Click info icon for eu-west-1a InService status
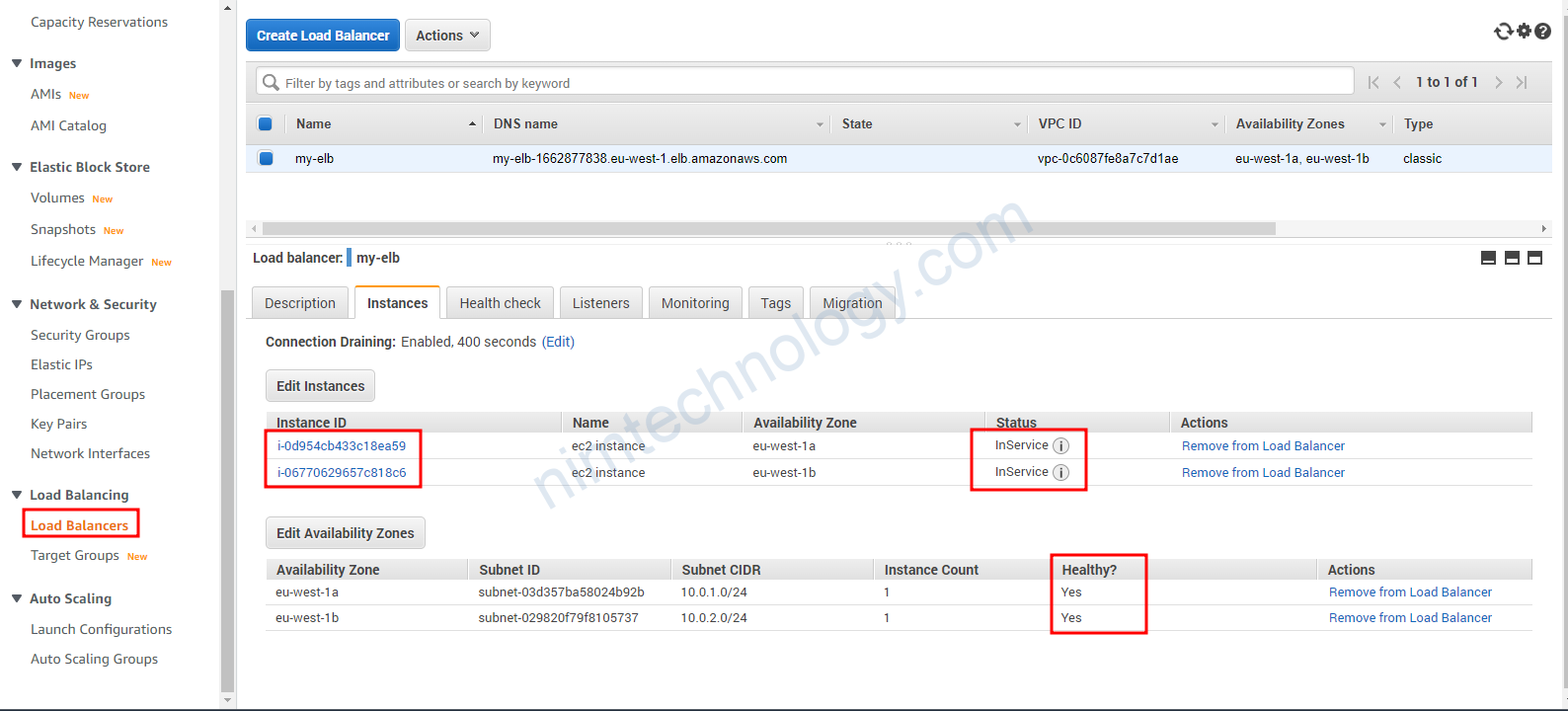The height and width of the screenshot is (711, 1568). click(1060, 445)
